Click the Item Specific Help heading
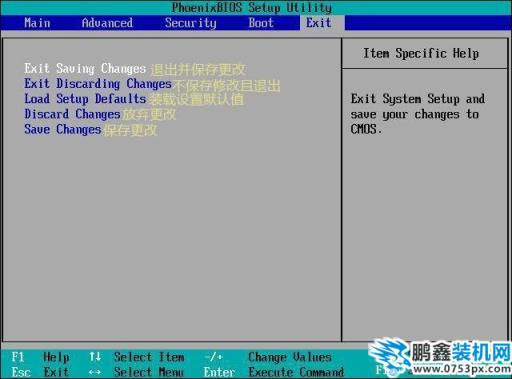 click(421, 53)
